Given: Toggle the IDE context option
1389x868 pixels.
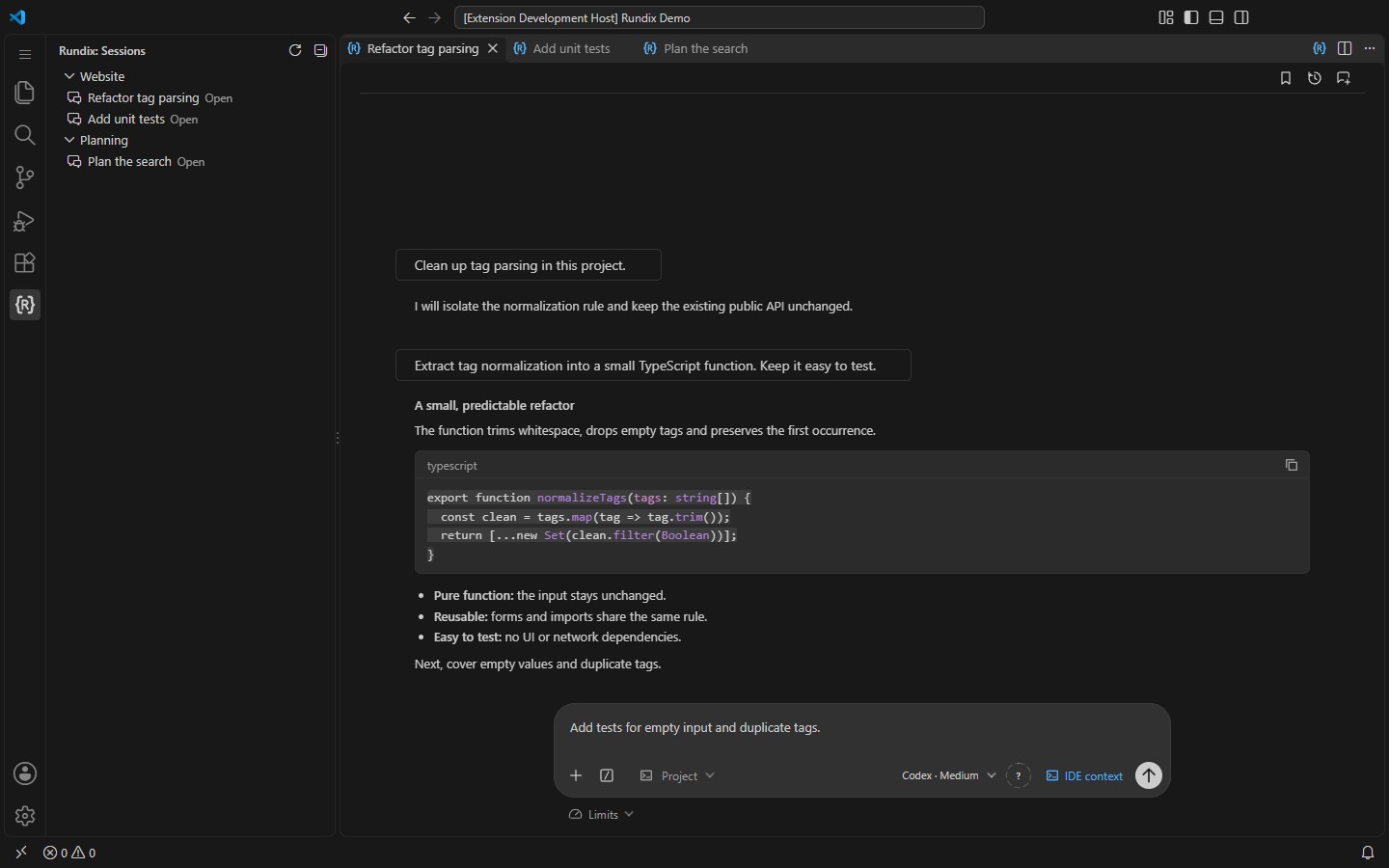Looking at the screenshot, I should pos(1084,775).
